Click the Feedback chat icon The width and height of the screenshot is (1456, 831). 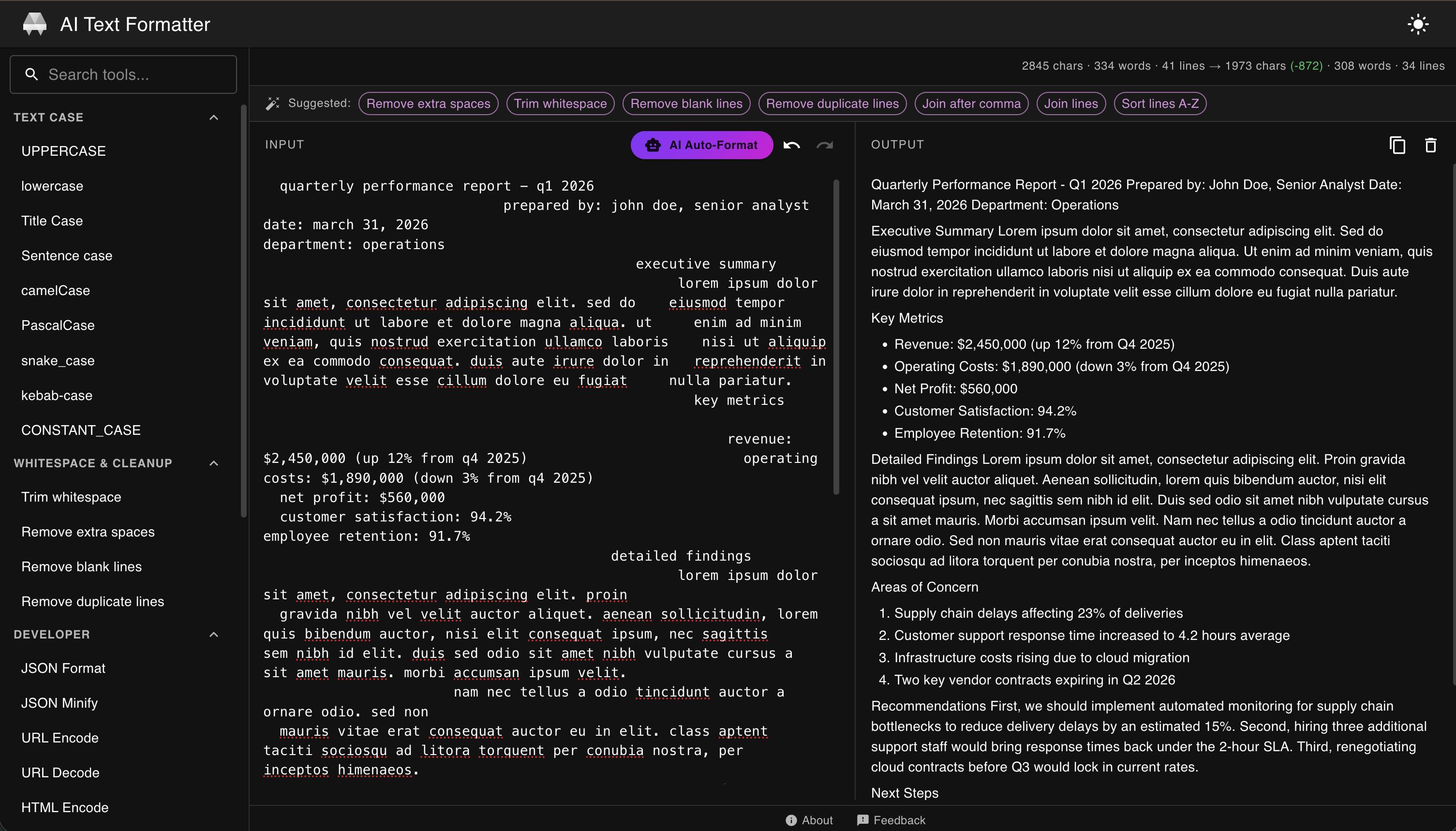coord(862,820)
